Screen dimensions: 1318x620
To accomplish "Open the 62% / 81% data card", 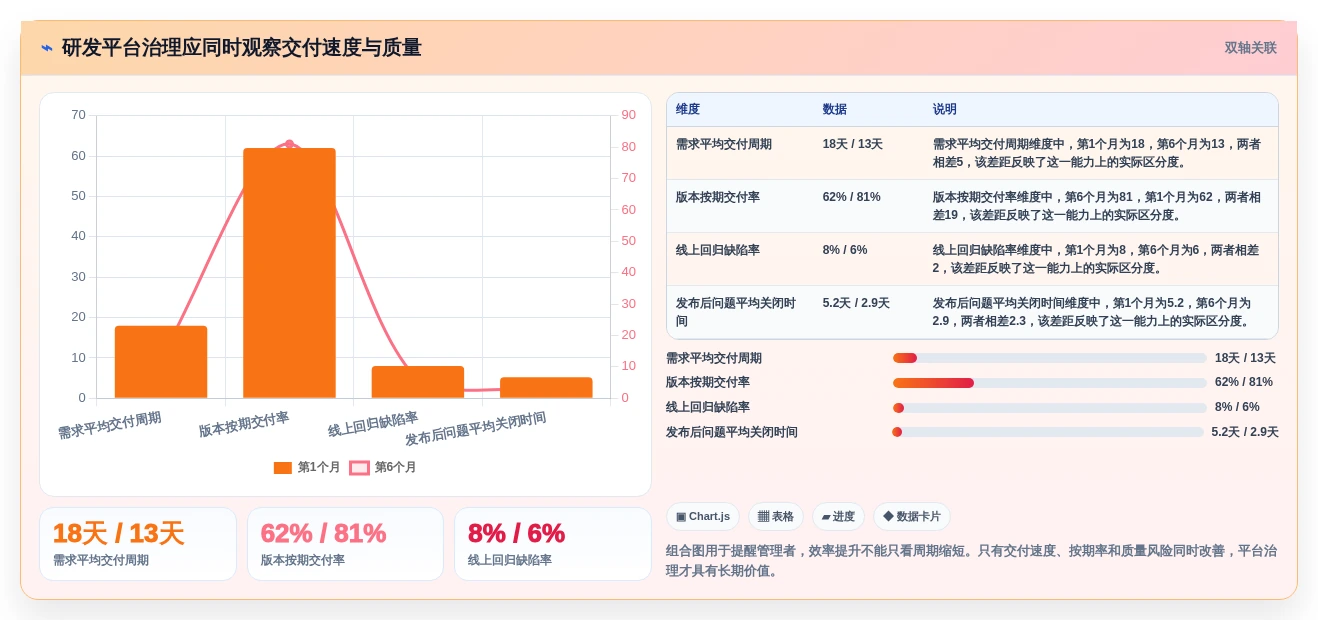I will (345, 544).
